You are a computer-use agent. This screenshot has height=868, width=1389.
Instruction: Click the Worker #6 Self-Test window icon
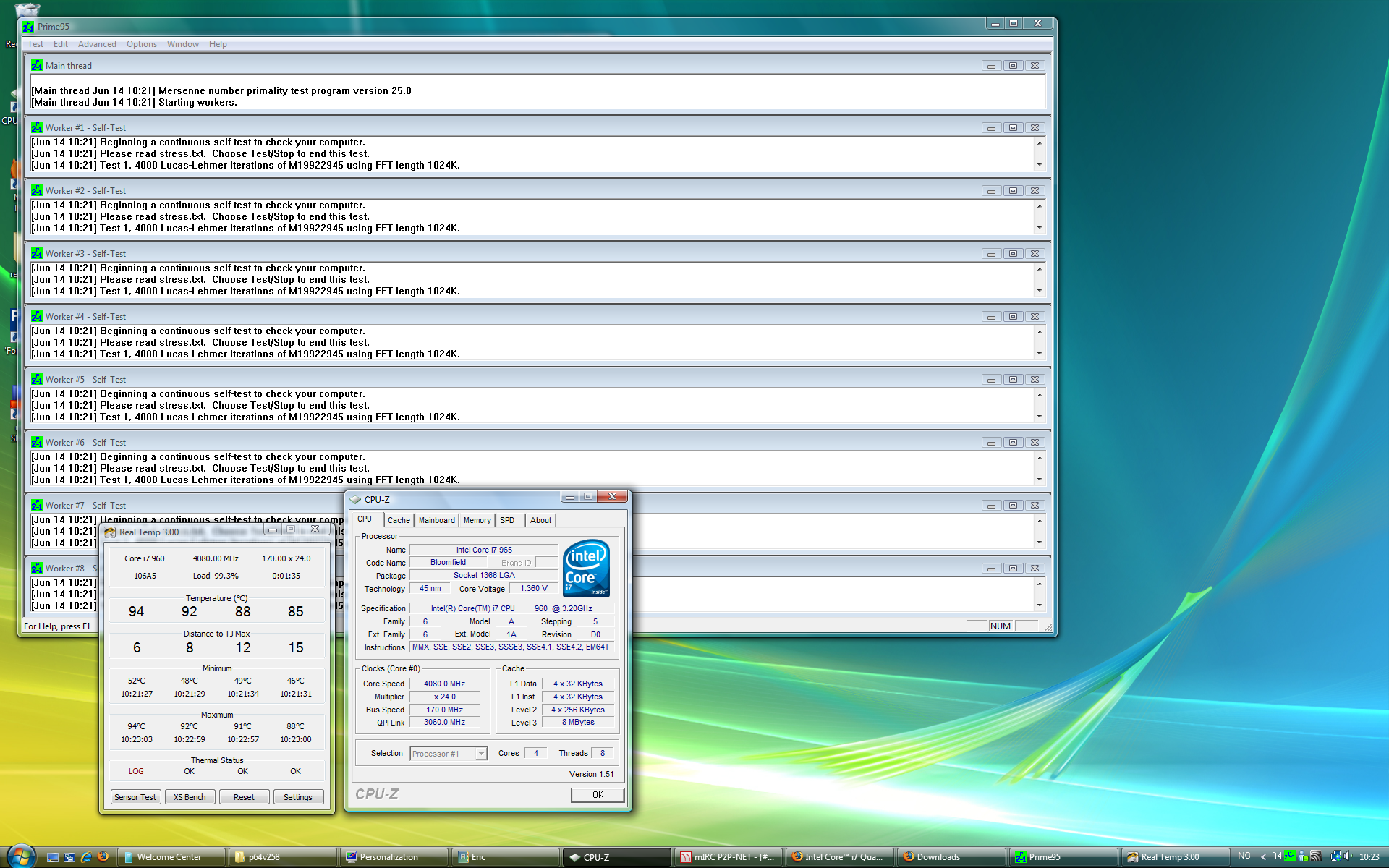point(37,442)
